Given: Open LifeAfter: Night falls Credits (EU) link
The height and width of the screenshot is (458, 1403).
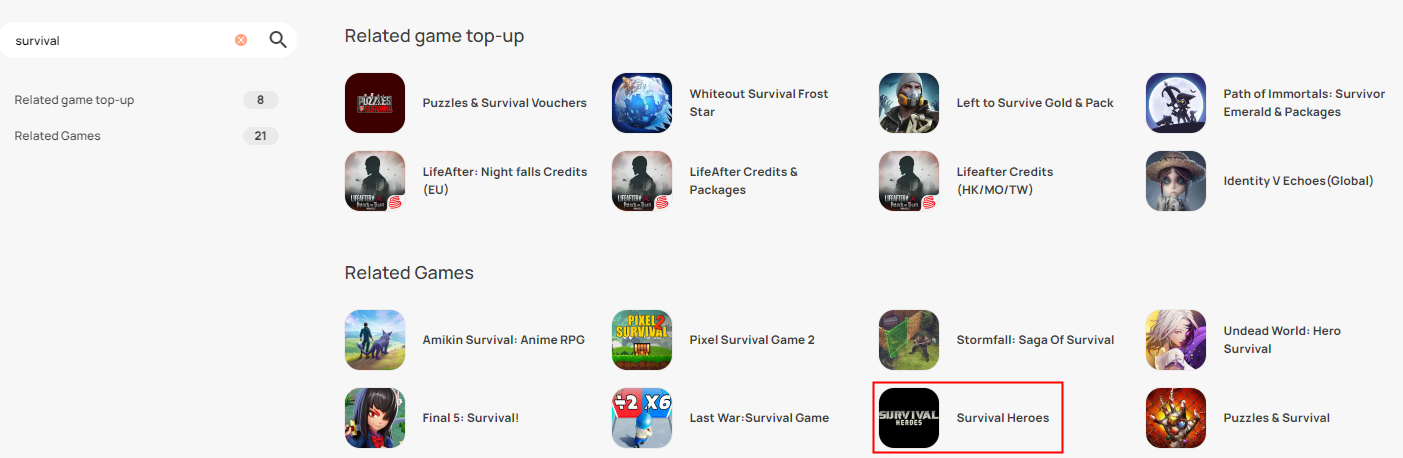Looking at the screenshot, I should (x=505, y=181).
